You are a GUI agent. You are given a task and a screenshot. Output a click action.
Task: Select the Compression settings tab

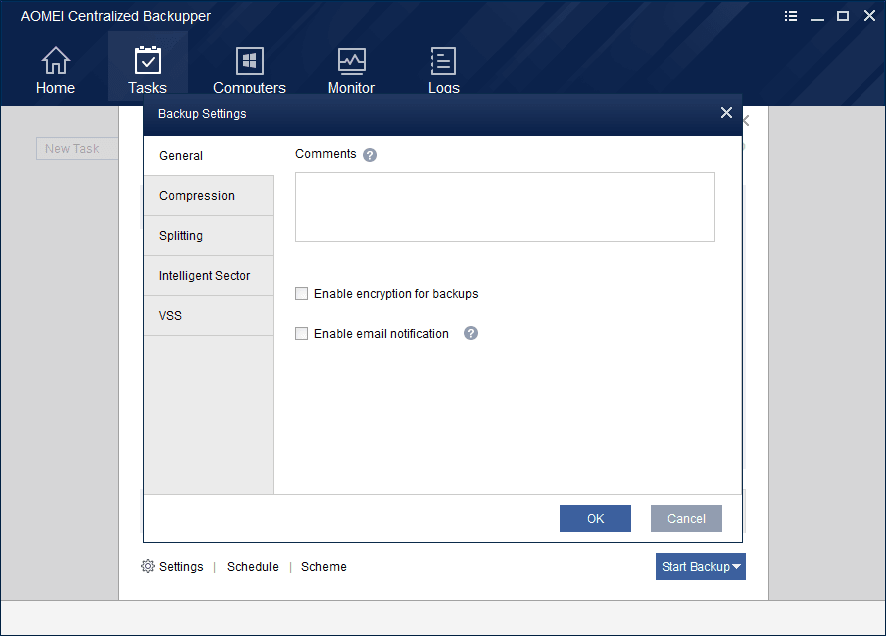[x=209, y=195]
